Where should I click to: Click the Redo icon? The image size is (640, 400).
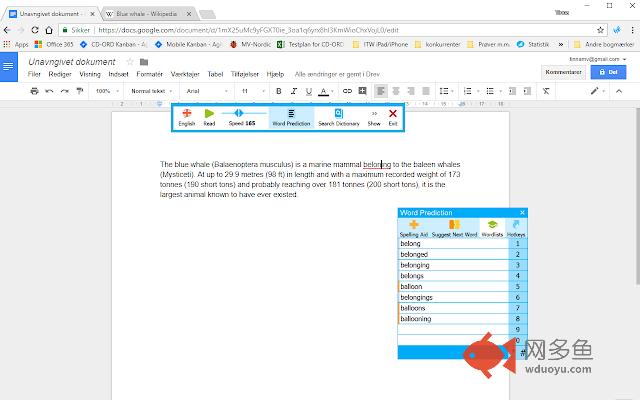[64, 91]
